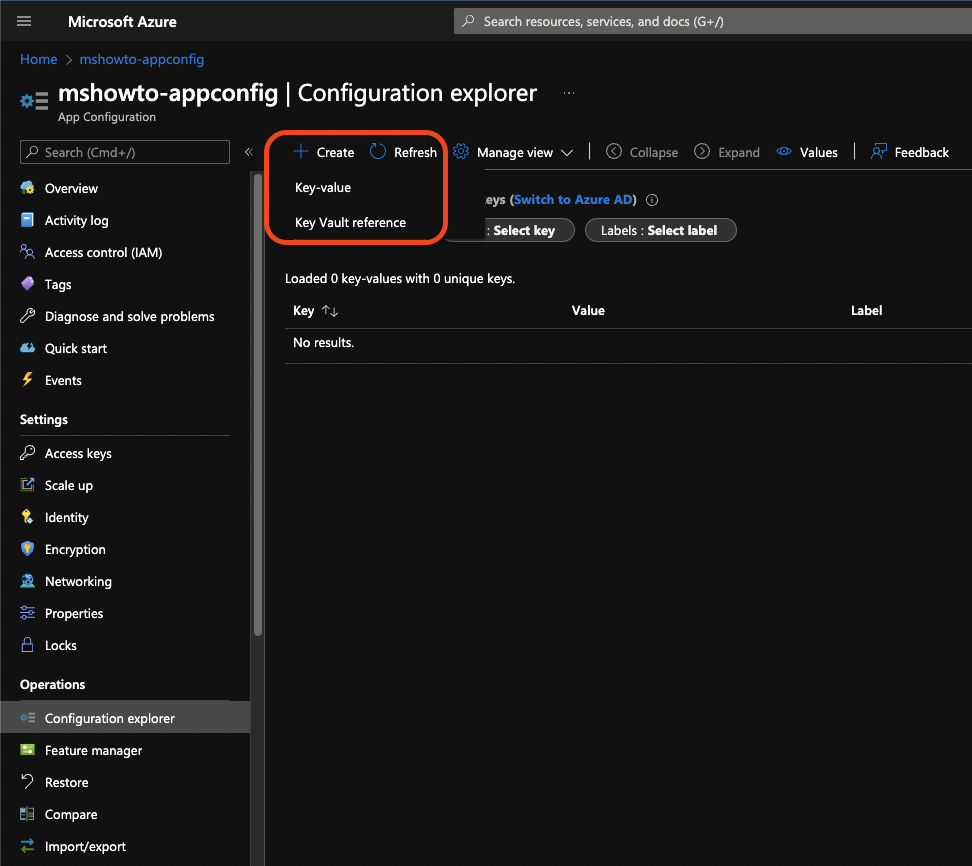This screenshot has height=866, width=972.
Task: Open the Compare page
Action: click(x=71, y=815)
